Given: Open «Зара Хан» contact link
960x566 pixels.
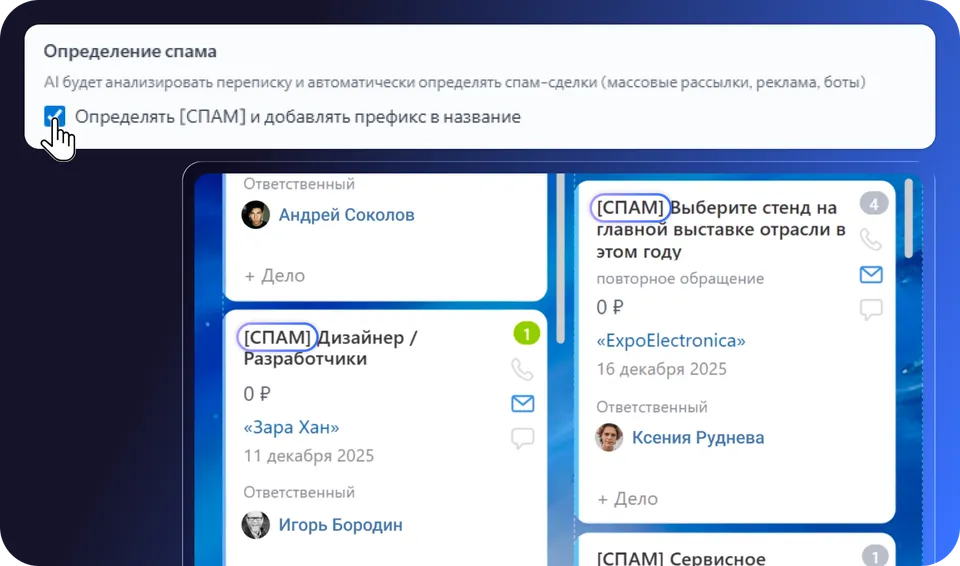Looking at the screenshot, I should pos(291,427).
